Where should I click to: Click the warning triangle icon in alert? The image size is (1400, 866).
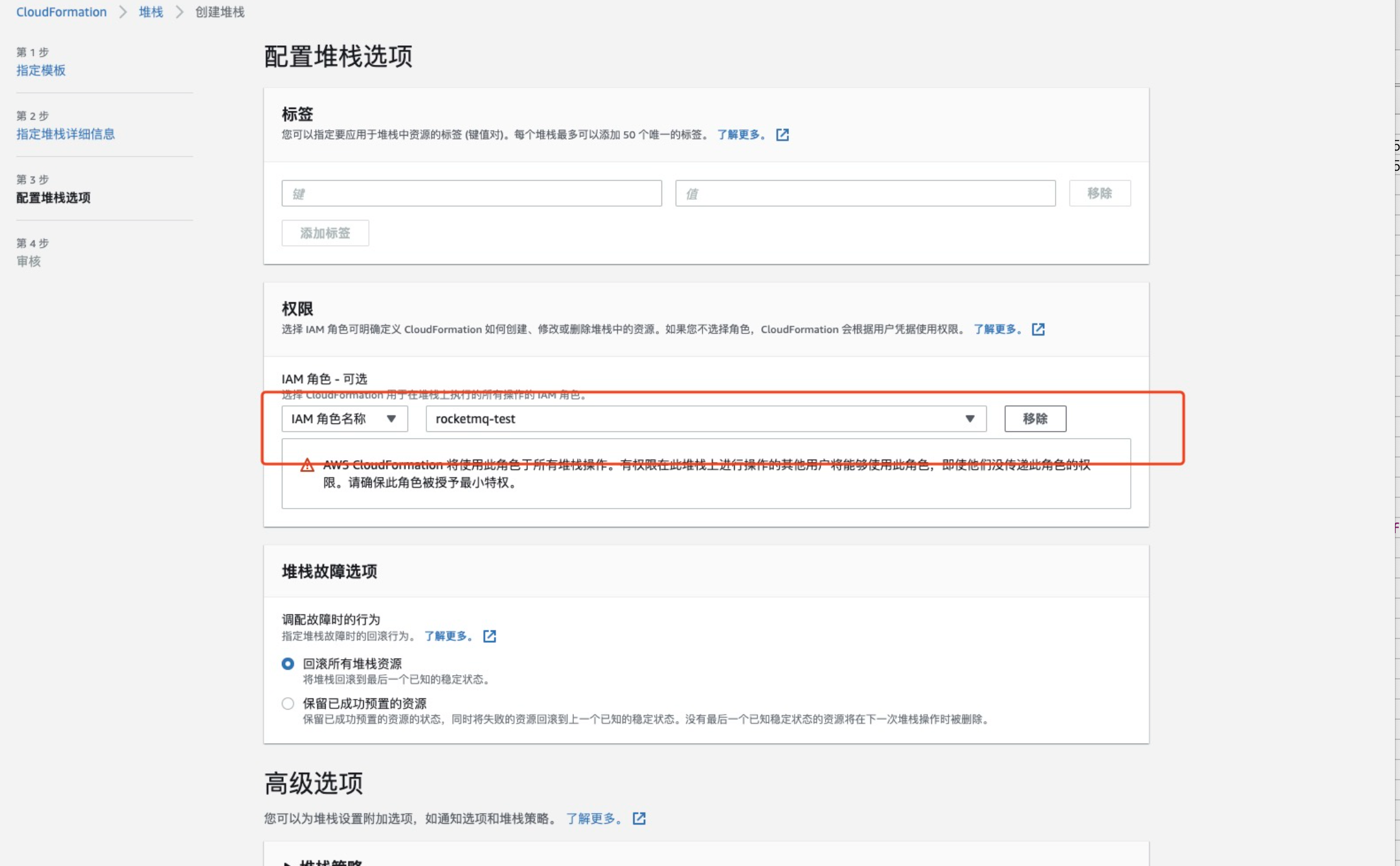tap(307, 466)
